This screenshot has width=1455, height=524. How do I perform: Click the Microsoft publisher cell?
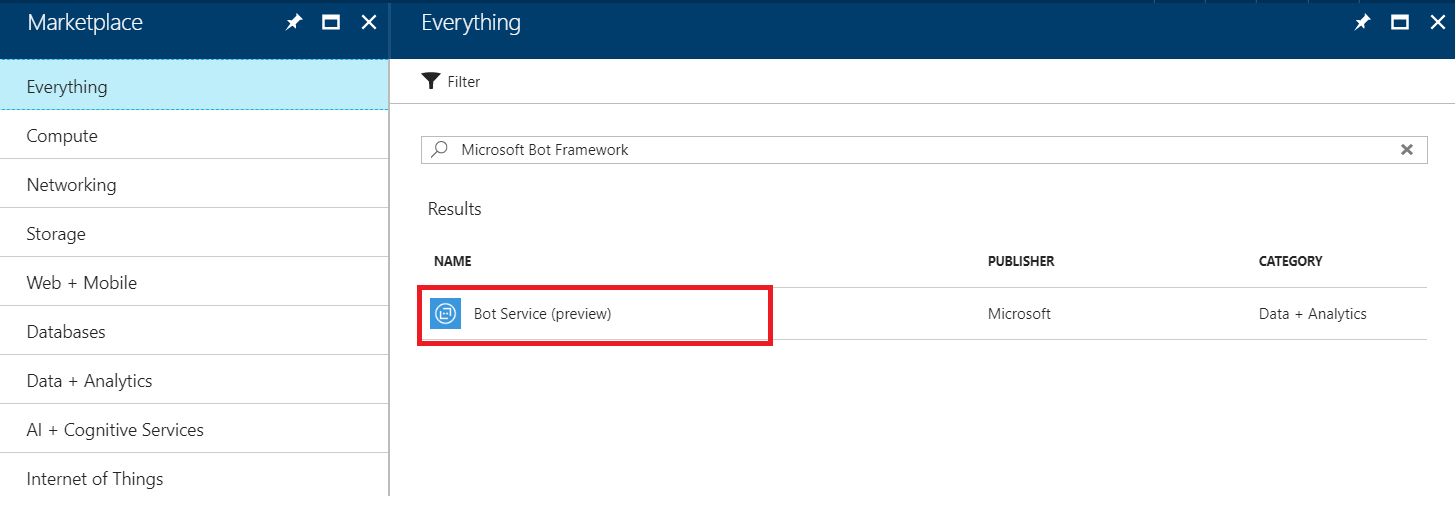[1019, 314]
